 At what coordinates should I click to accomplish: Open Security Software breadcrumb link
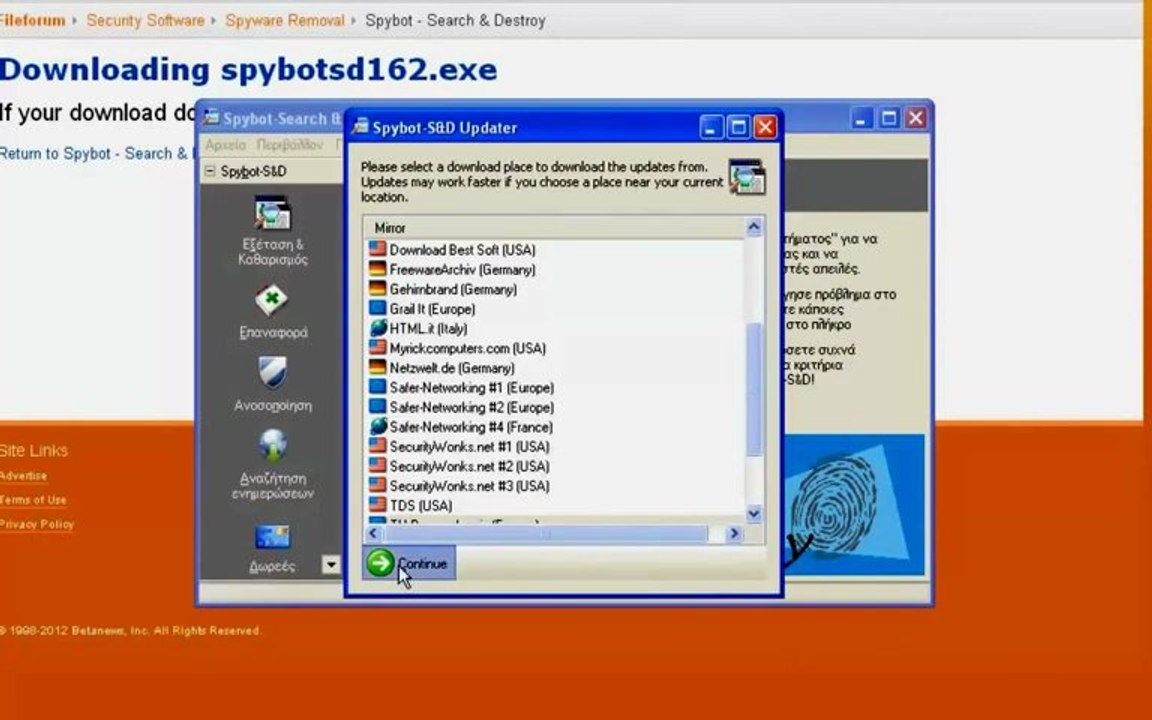coord(145,20)
